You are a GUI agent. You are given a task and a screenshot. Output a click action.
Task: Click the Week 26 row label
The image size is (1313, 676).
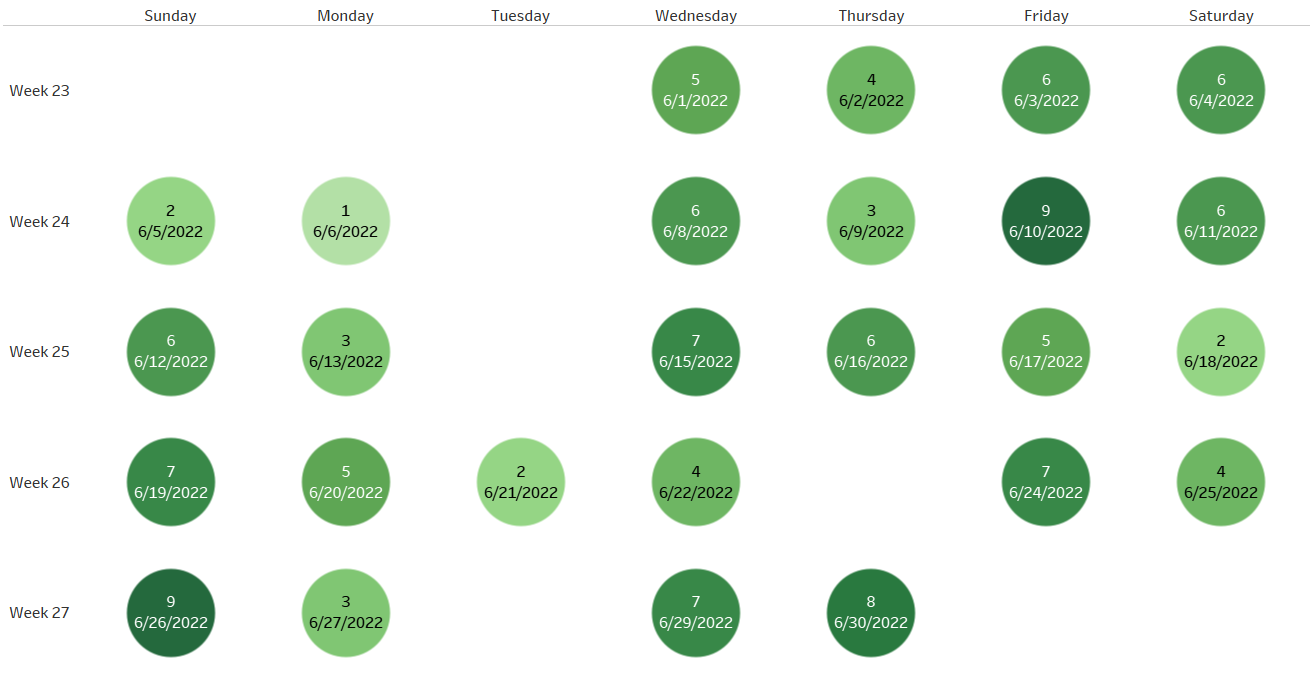coord(40,482)
